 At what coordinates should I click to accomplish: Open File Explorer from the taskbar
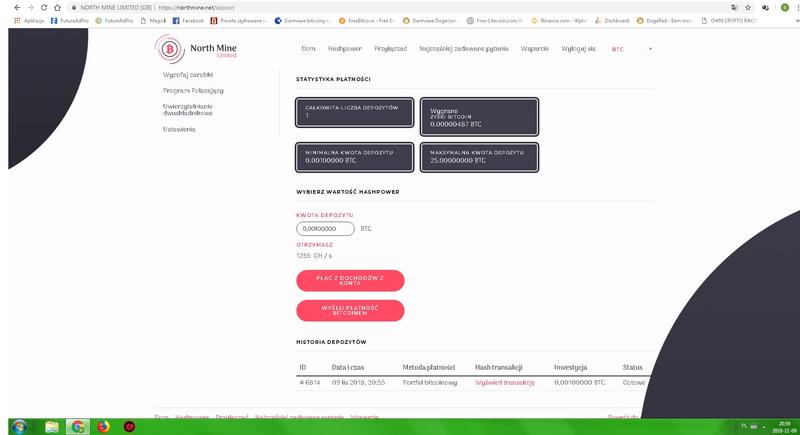(52, 426)
